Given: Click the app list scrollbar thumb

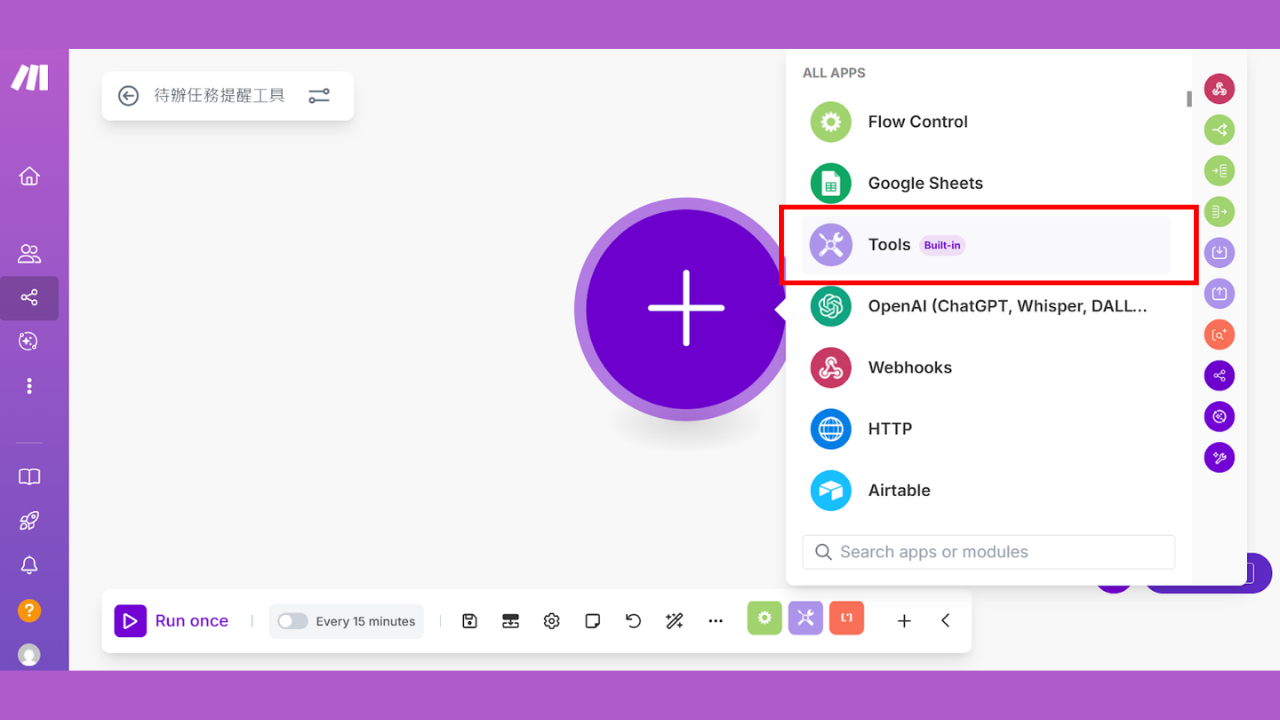Looking at the screenshot, I should click(1189, 99).
